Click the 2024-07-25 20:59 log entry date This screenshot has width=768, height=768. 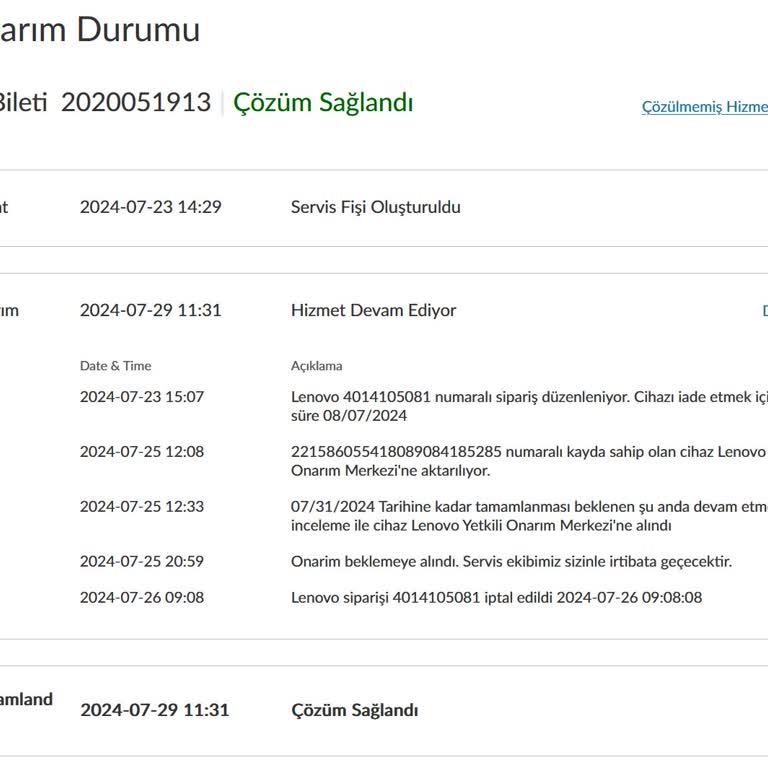142,561
